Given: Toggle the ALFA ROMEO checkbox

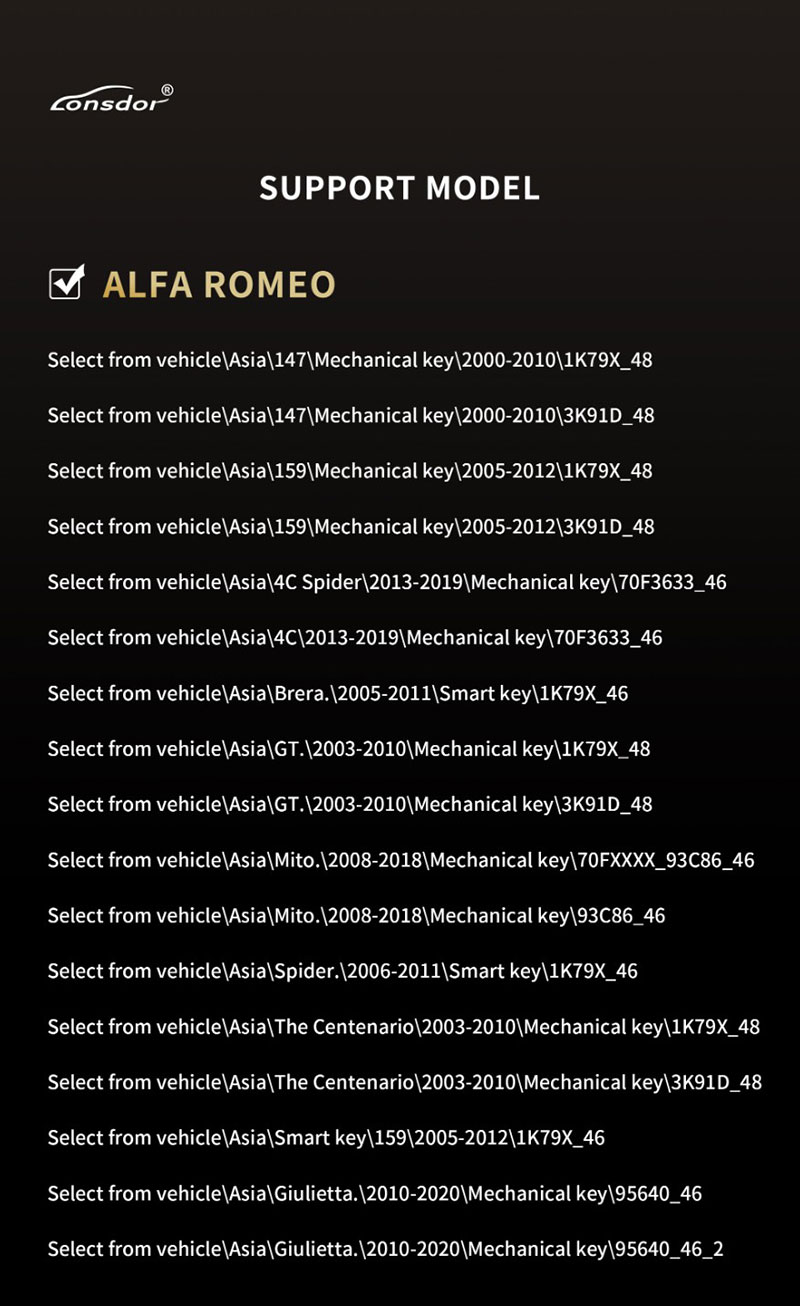Looking at the screenshot, I should (66, 283).
